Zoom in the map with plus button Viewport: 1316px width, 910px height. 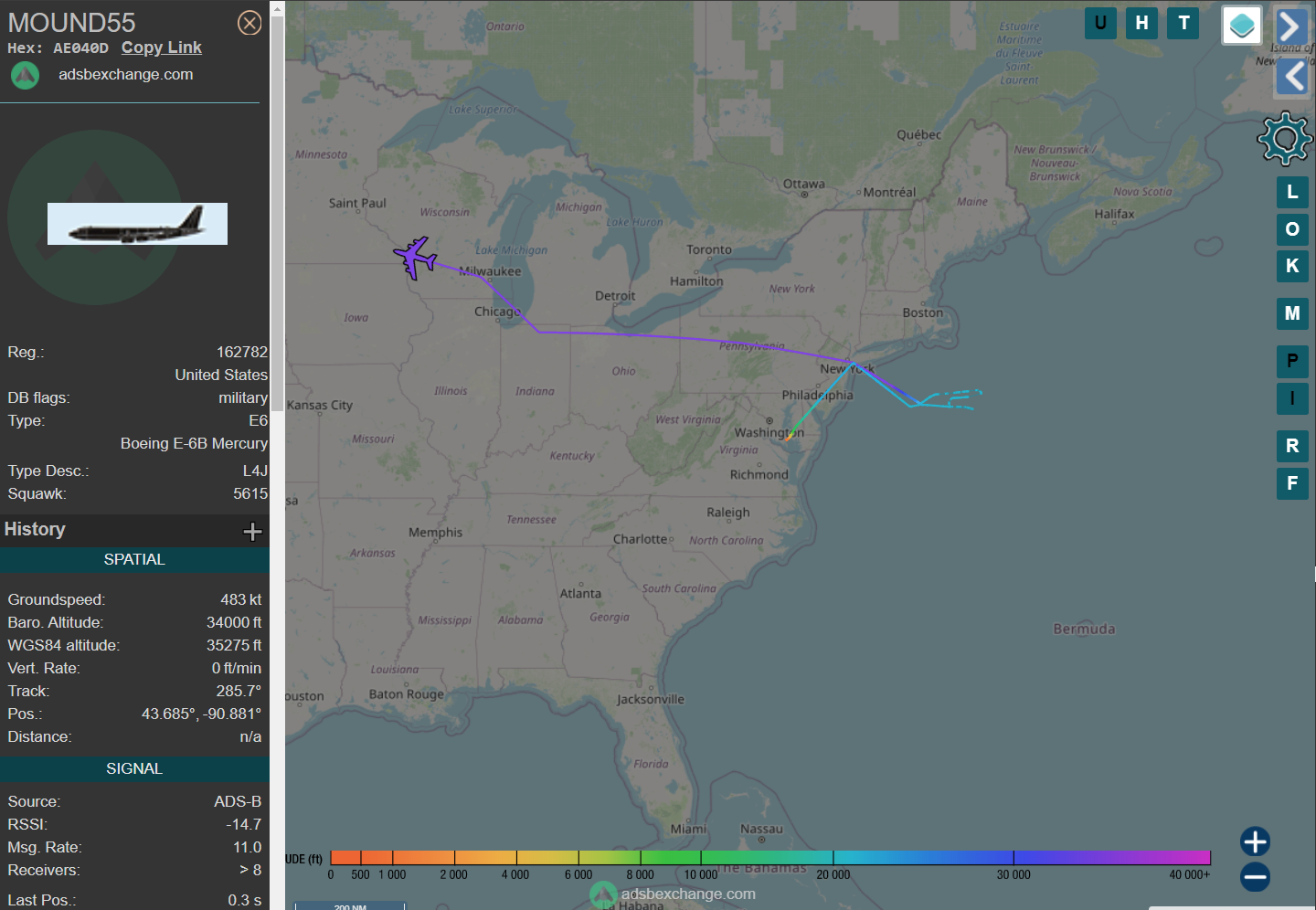click(1255, 841)
